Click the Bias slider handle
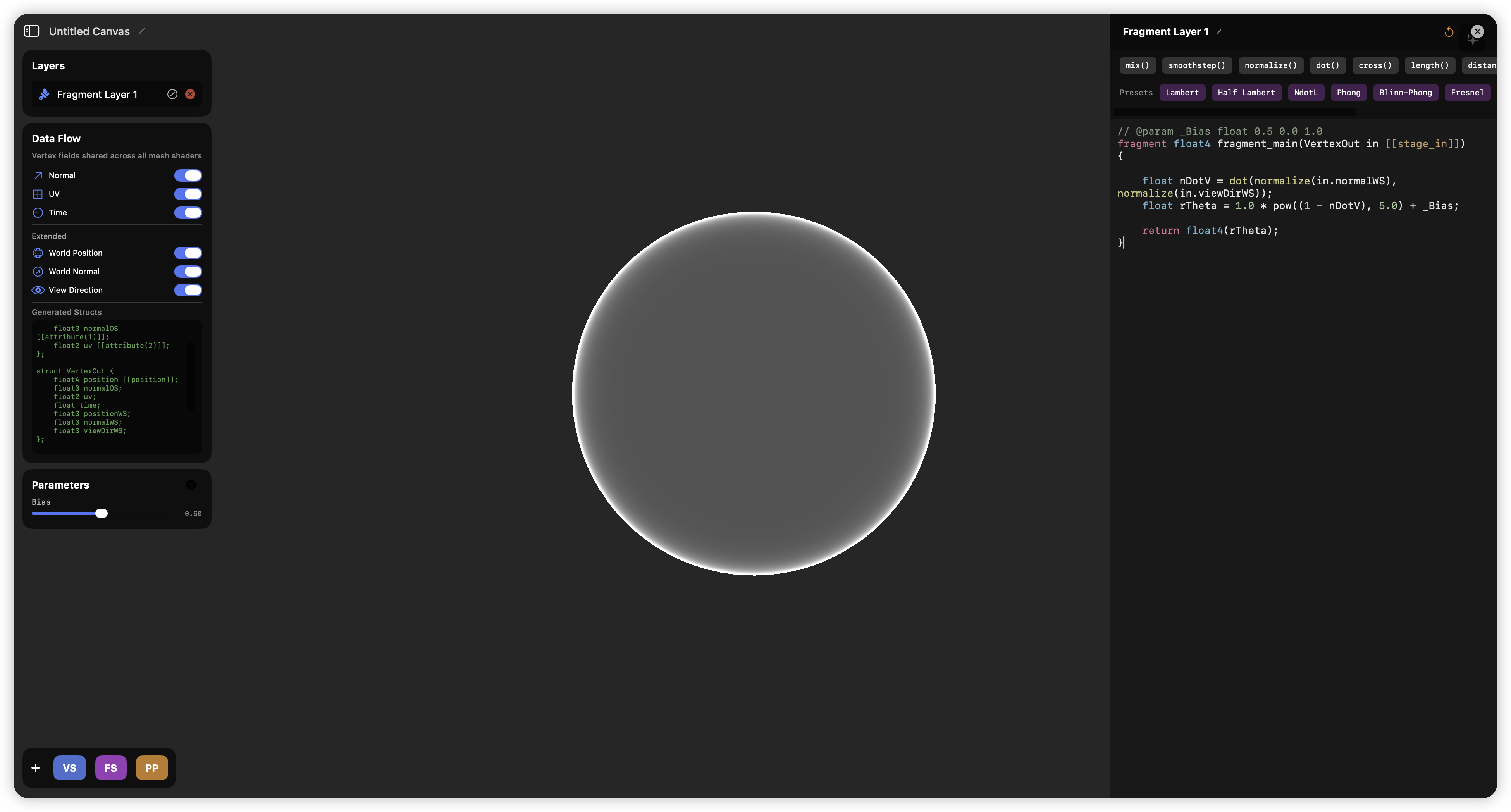Screen dimensions: 1511x812 [102, 513]
